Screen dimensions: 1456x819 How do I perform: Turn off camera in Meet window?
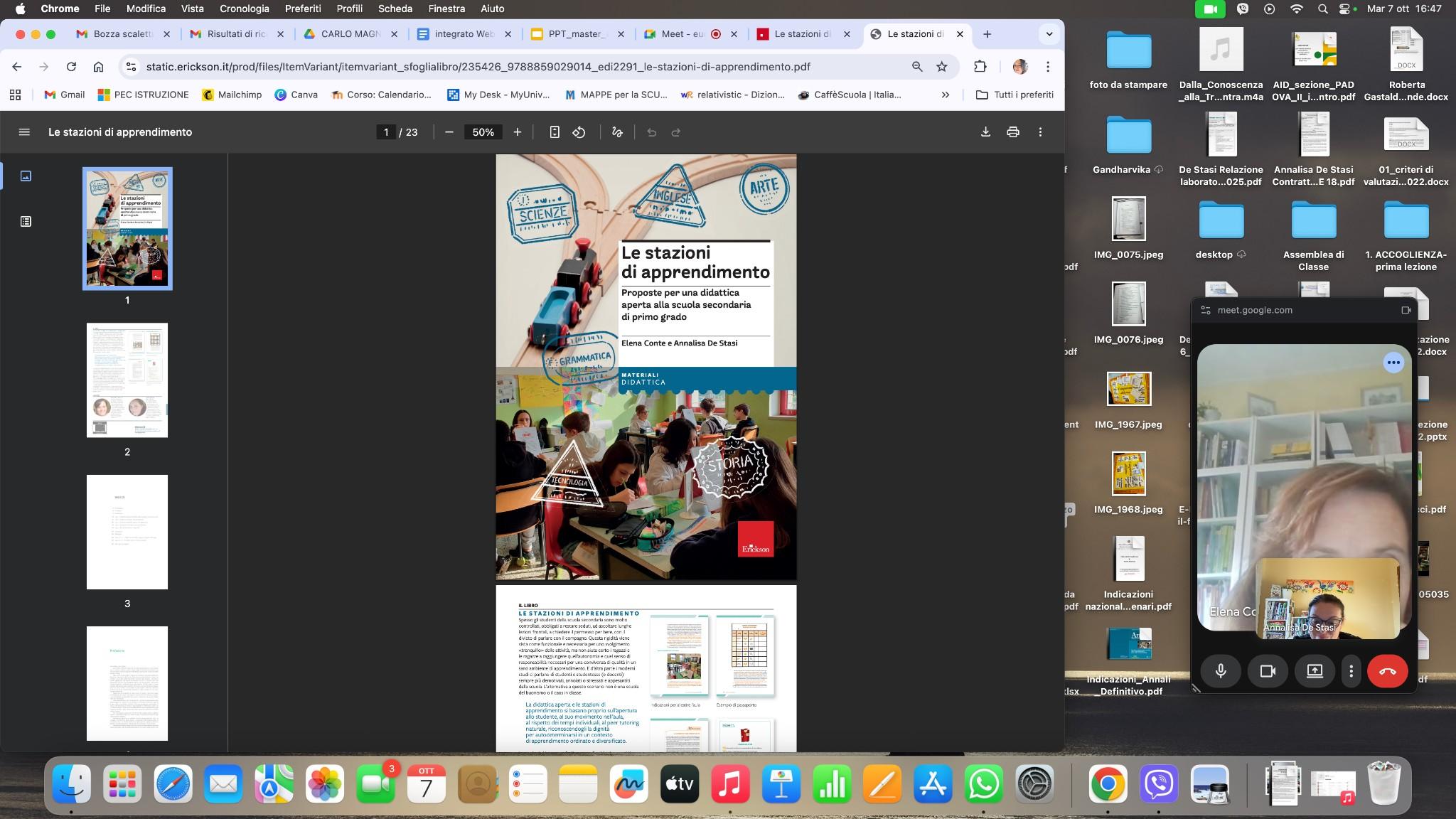(x=1268, y=671)
